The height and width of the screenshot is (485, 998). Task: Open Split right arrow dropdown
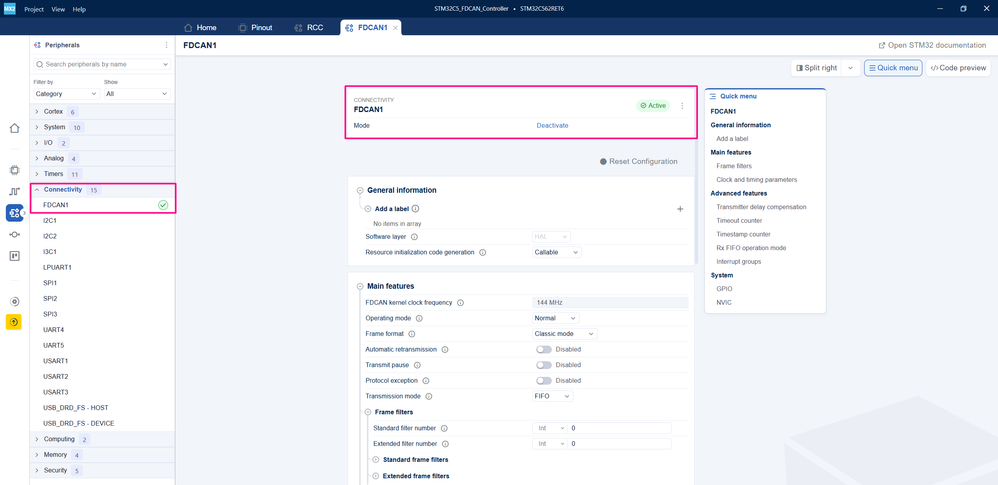pos(851,67)
